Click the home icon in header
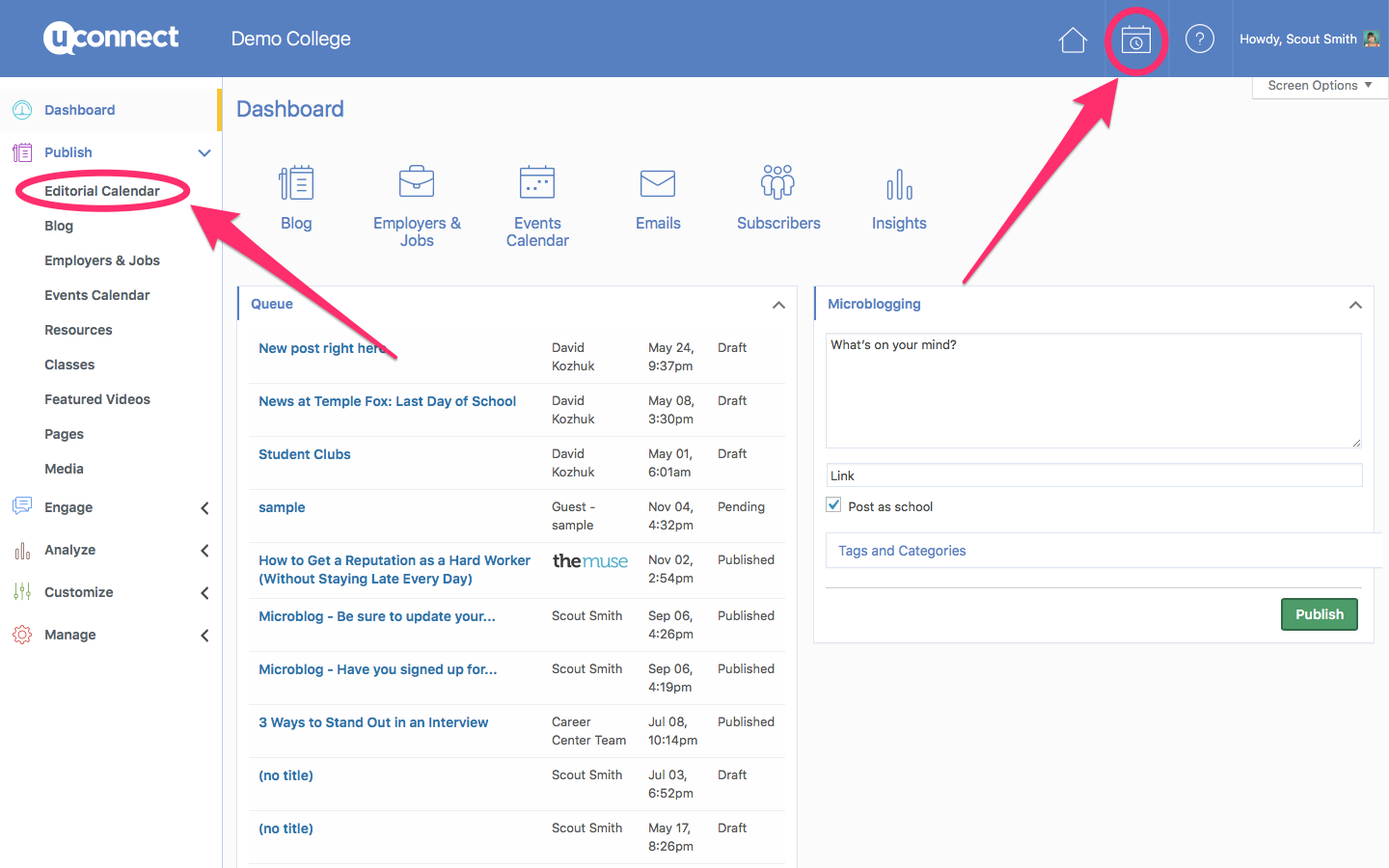 (x=1073, y=40)
